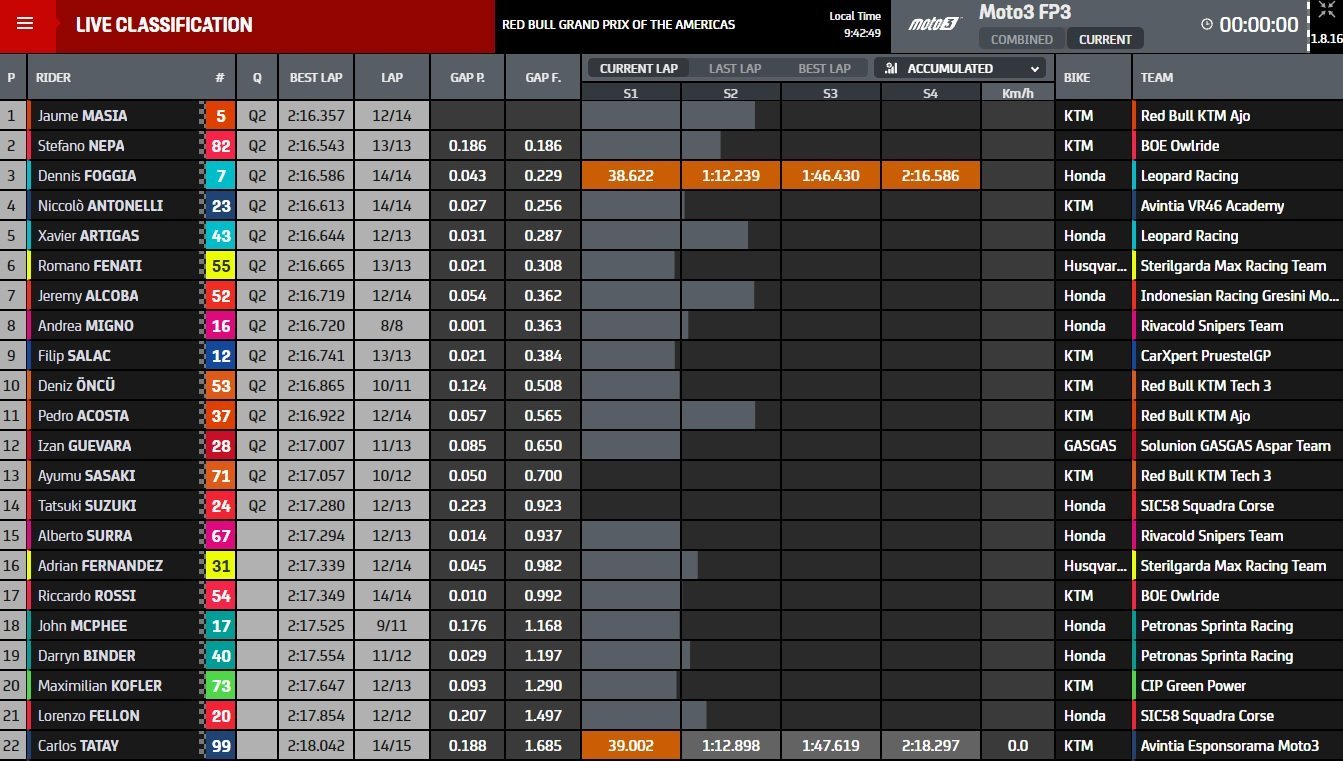Click the Solunion GASGAS Aspar Team name
The image size is (1343, 761).
pos(1236,445)
